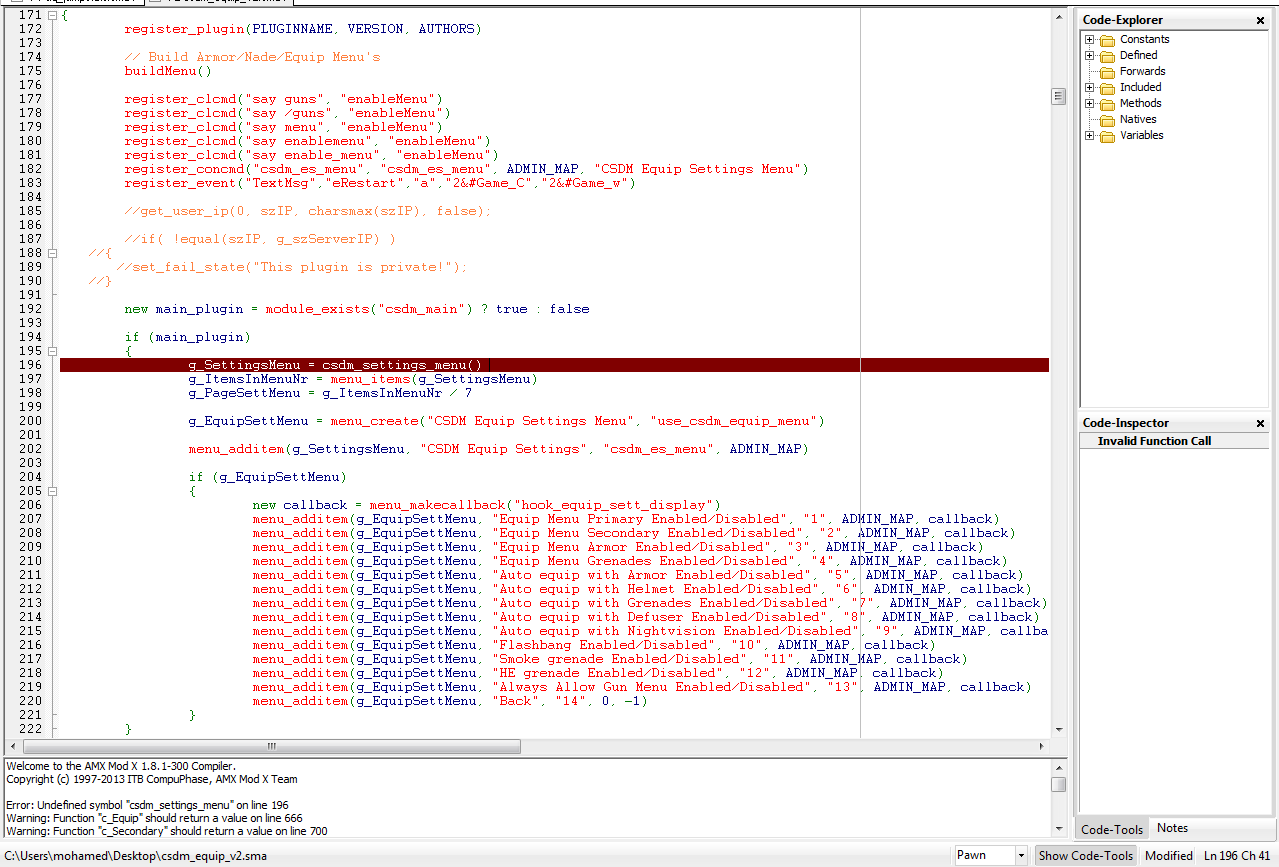Image resolution: width=1279 pixels, height=867 pixels.
Task: Click the AMX Mod X Compiler welcome line
Action: [x=121, y=766]
